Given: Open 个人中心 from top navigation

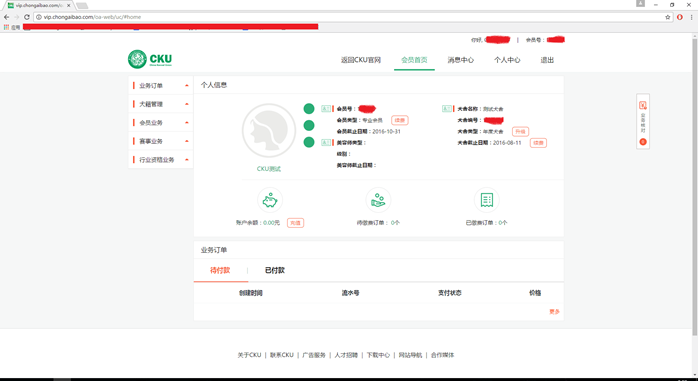Looking at the screenshot, I should 507,60.
